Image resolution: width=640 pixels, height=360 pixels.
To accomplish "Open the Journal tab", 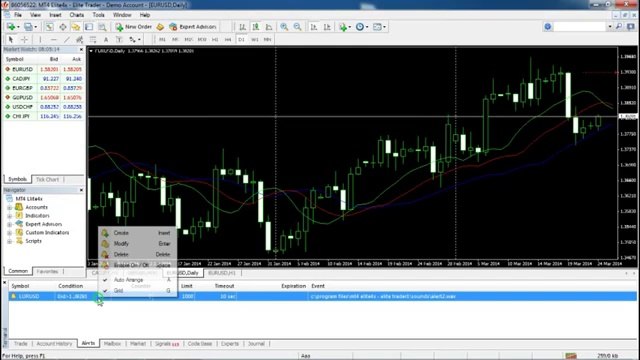I will [x=256, y=344].
